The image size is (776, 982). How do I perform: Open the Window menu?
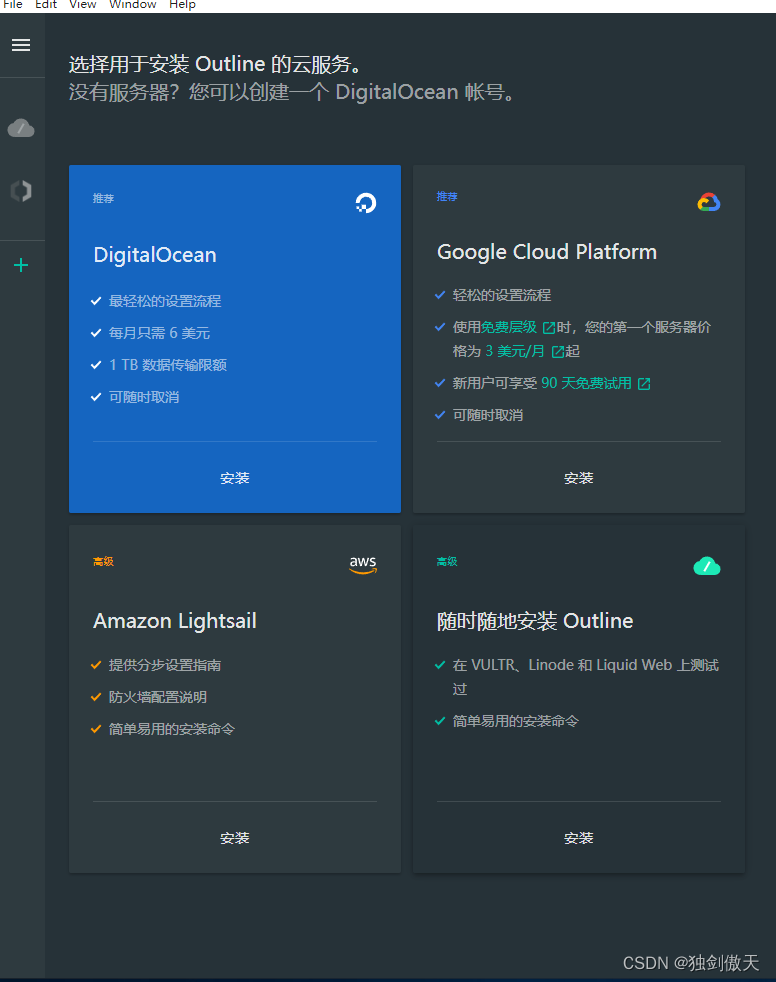point(132,5)
